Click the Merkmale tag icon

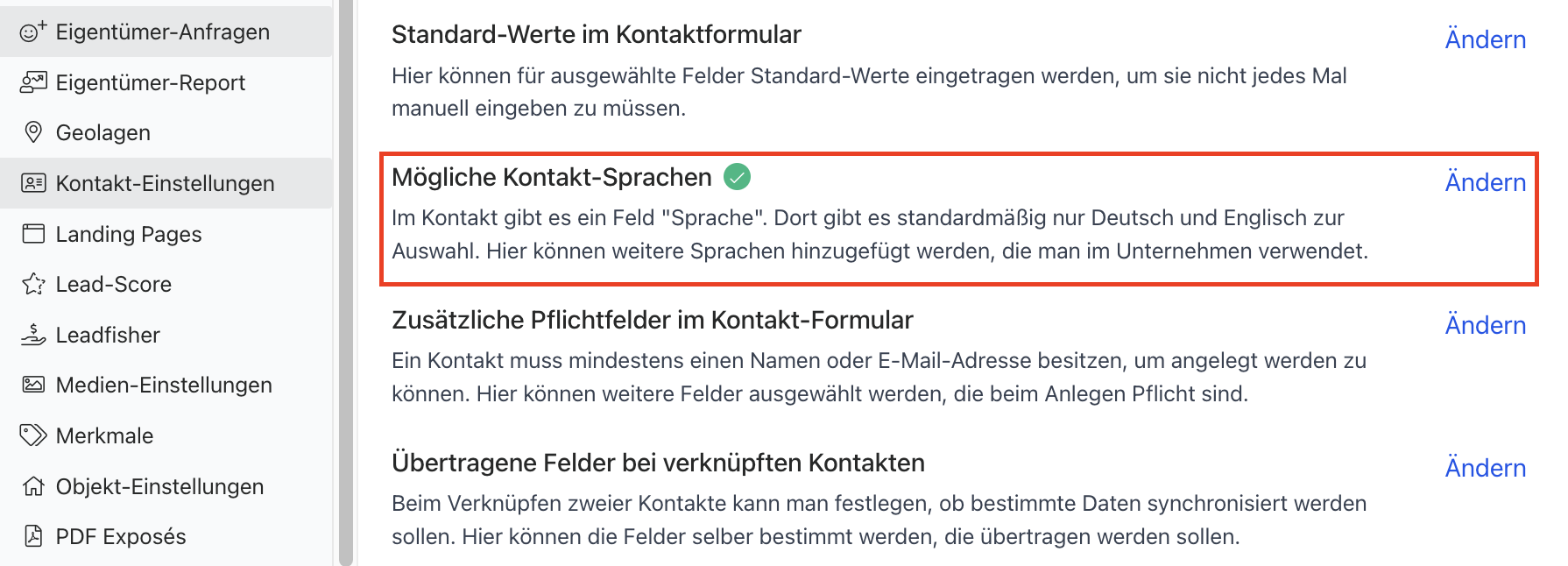[x=33, y=435]
